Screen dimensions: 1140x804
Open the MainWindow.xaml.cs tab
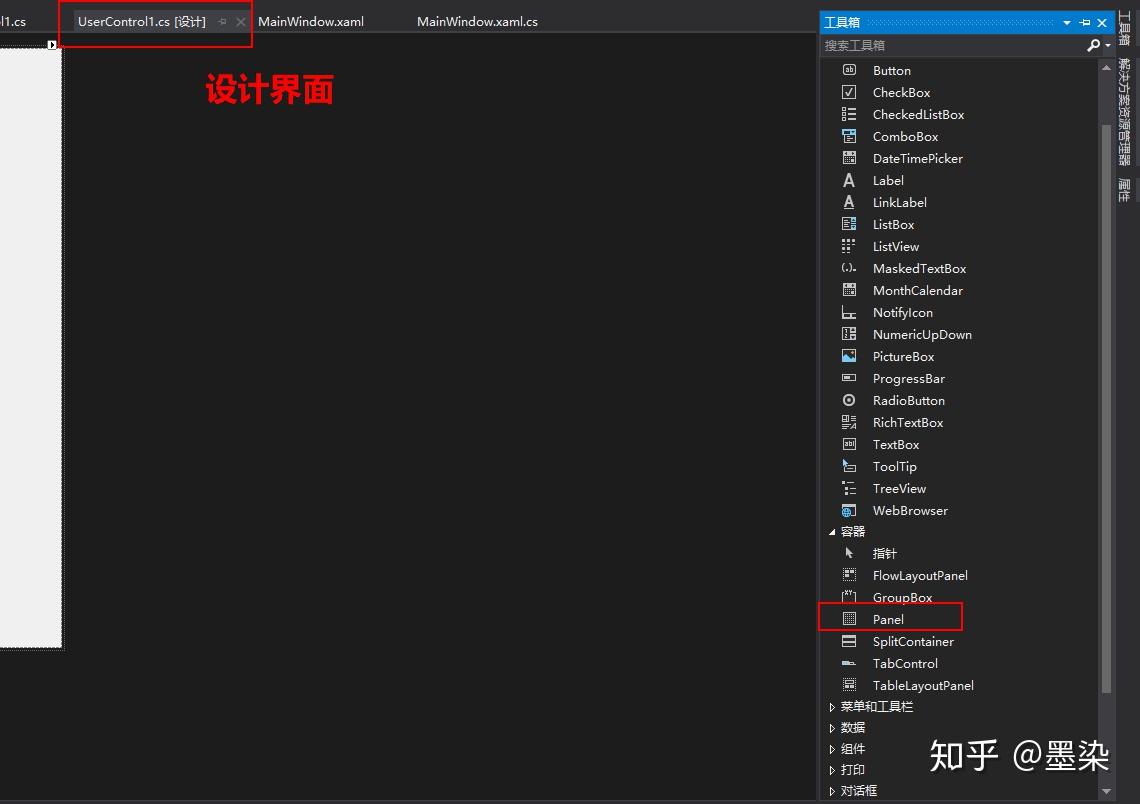pos(477,21)
